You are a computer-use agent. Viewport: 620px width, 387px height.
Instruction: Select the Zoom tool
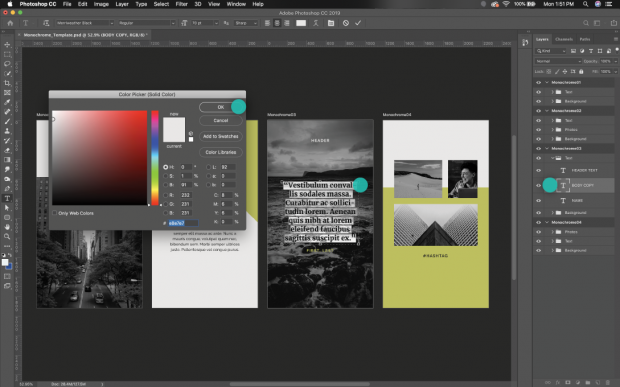point(7,236)
